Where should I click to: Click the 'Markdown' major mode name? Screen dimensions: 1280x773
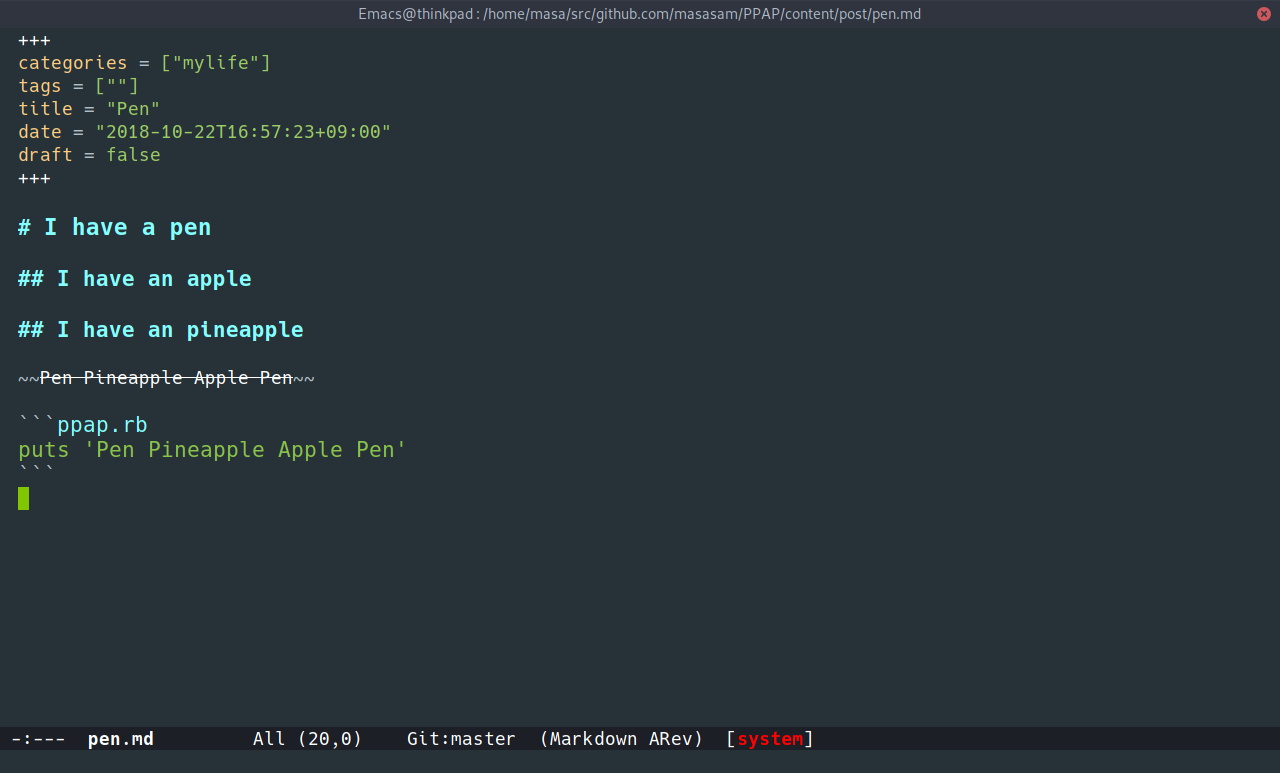[593, 739]
